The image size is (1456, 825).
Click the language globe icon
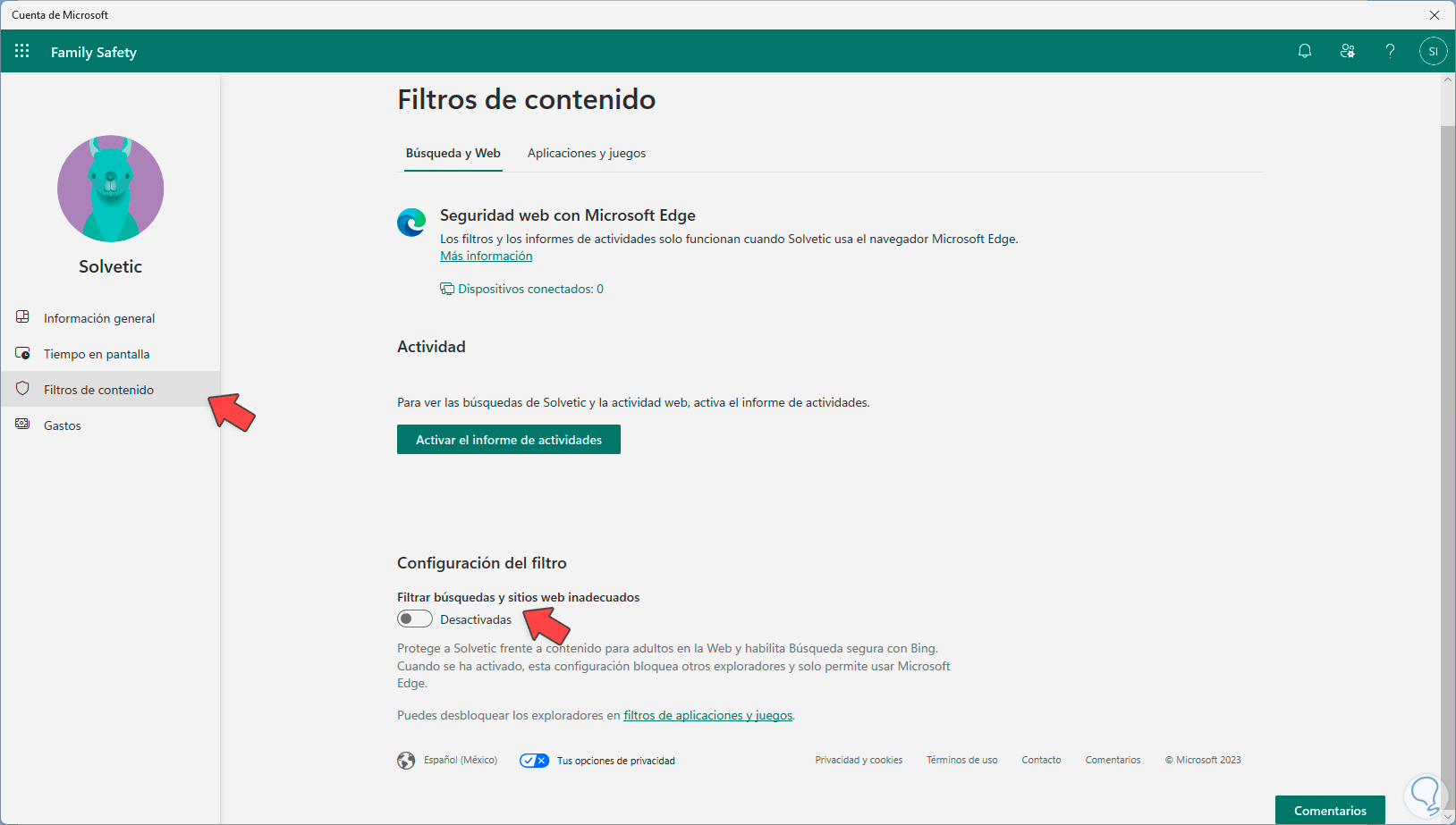click(406, 761)
